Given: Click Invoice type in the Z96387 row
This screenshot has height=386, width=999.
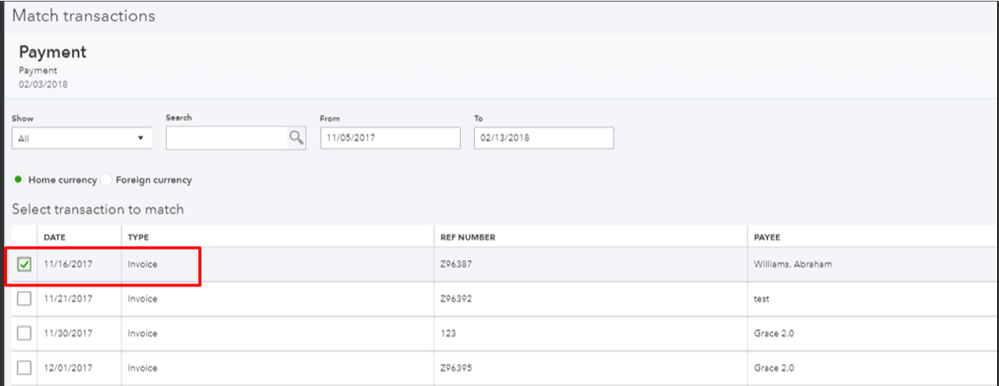Looking at the screenshot, I should pyautogui.click(x=142, y=264).
